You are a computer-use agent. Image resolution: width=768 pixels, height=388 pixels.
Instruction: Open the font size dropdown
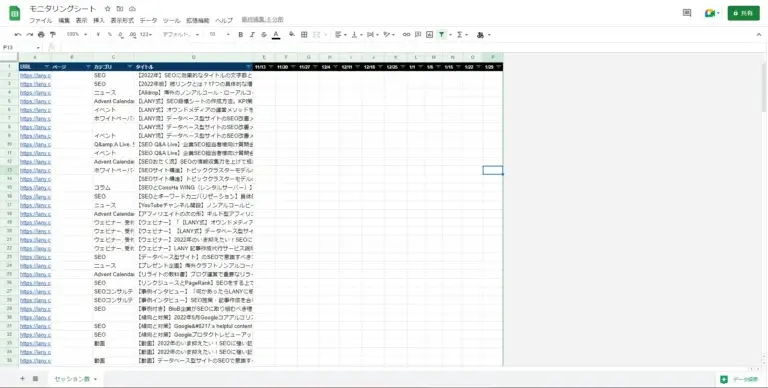219,35
